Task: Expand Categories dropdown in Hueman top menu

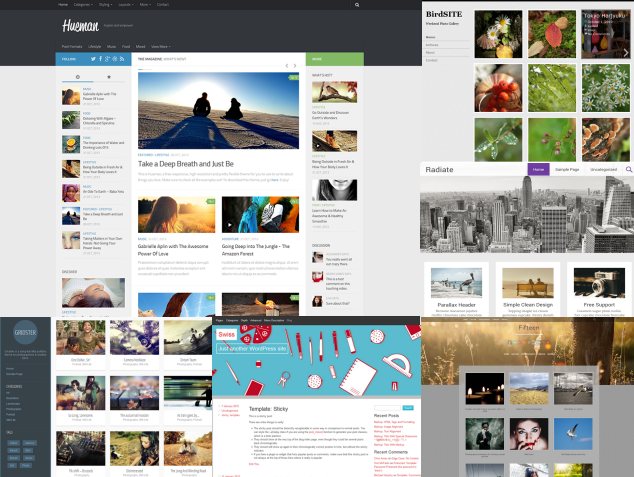Action: [83, 5]
